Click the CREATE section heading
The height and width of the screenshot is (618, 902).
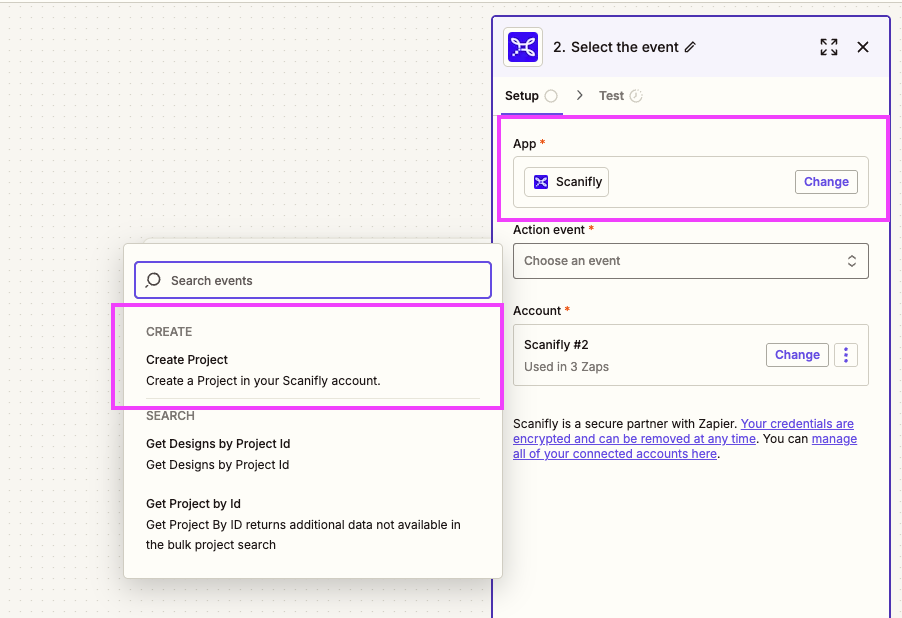pos(169,331)
